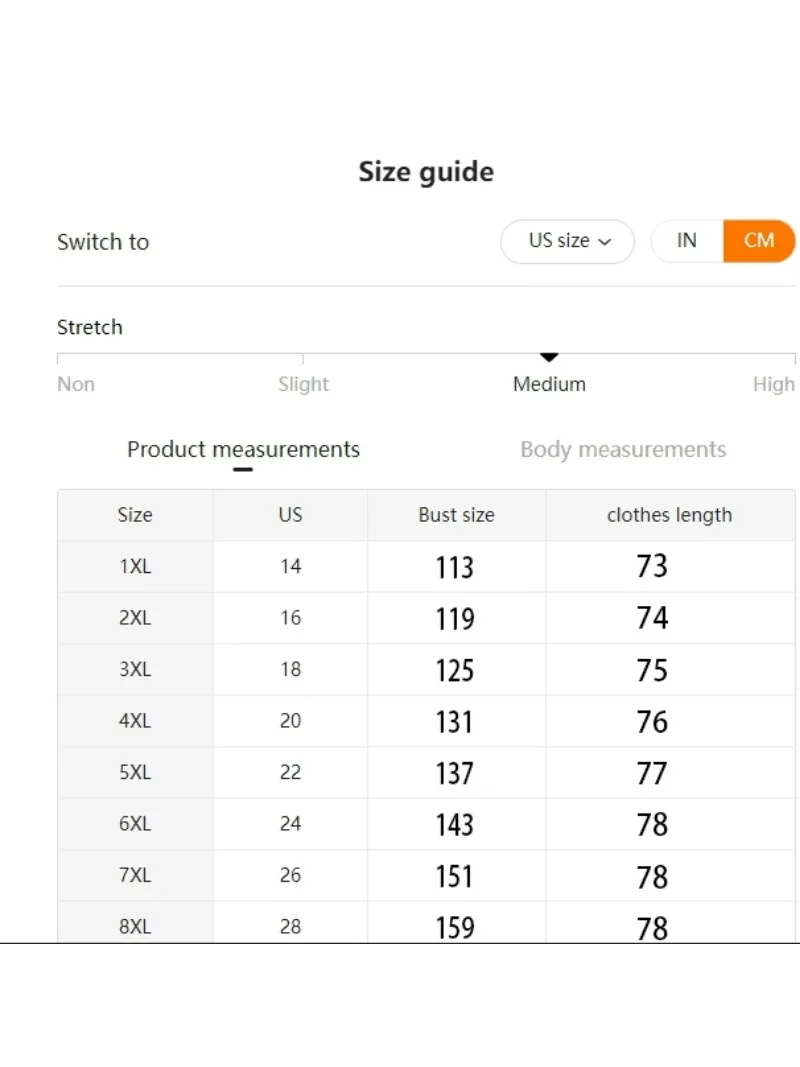This screenshot has width=800, height=1067.
Task: Click the Size column header
Action: pos(135,515)
